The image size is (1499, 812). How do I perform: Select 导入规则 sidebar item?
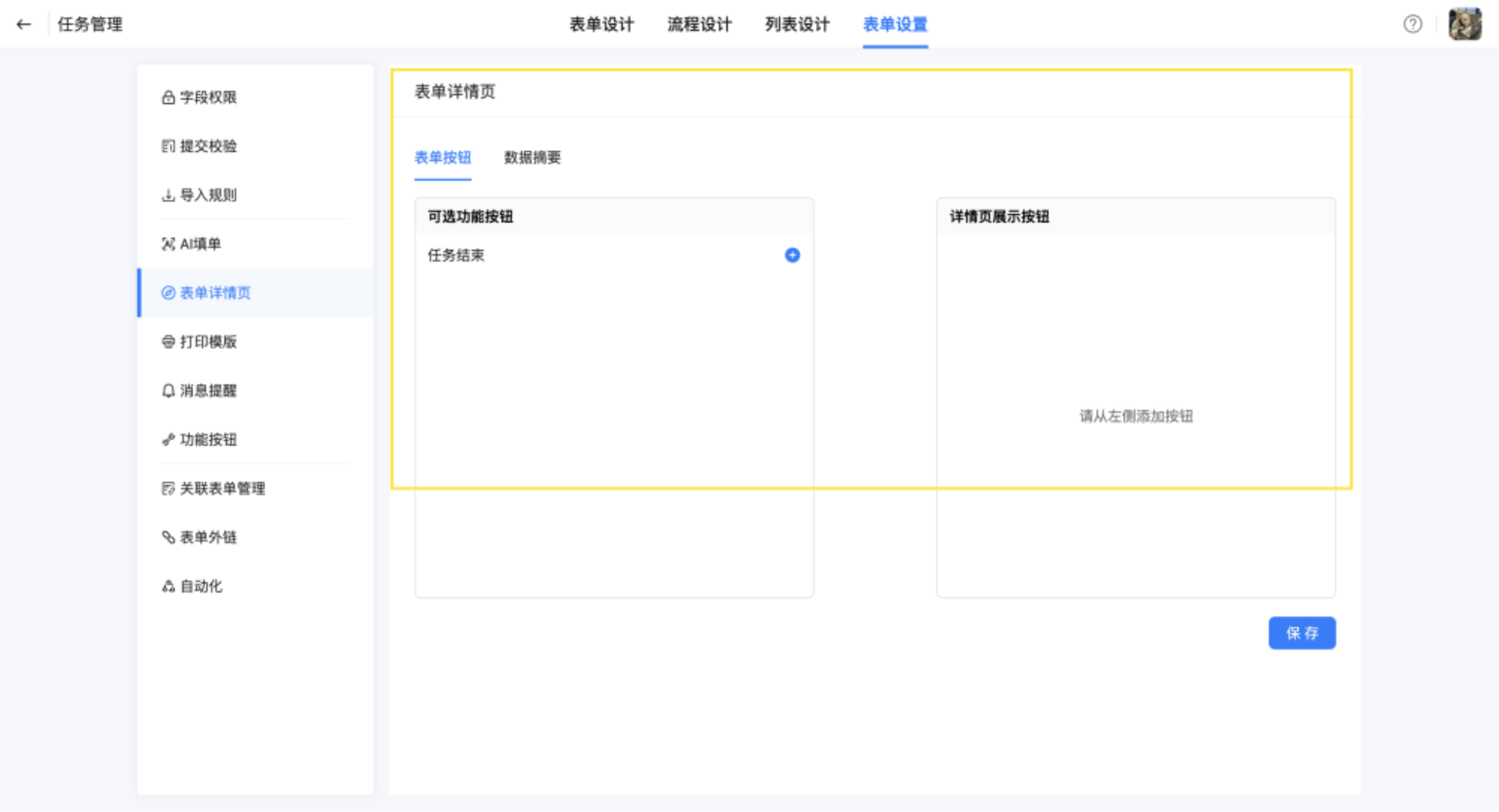[x=208, y=195]
